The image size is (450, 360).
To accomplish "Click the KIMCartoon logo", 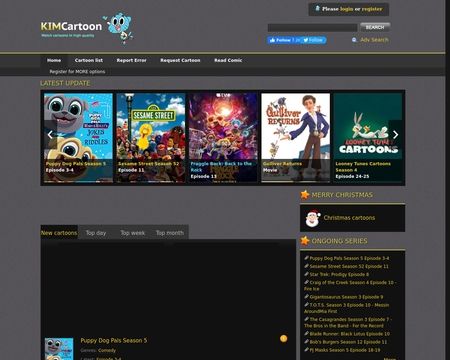I will coord(71,28).
